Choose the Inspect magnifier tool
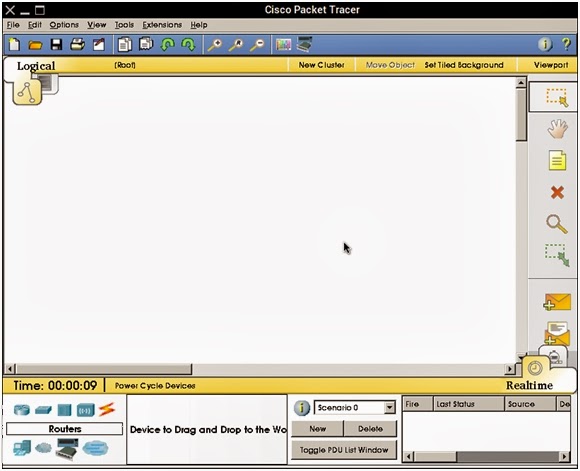This screenshot has width=580, height=471. (557, 224)
